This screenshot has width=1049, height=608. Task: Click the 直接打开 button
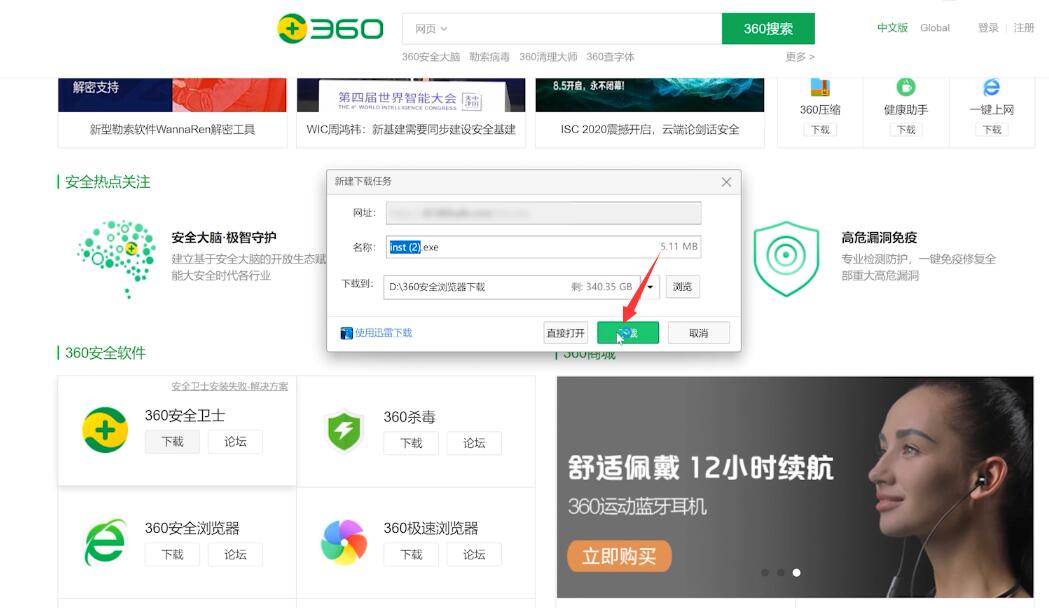(x=566, y=333)
